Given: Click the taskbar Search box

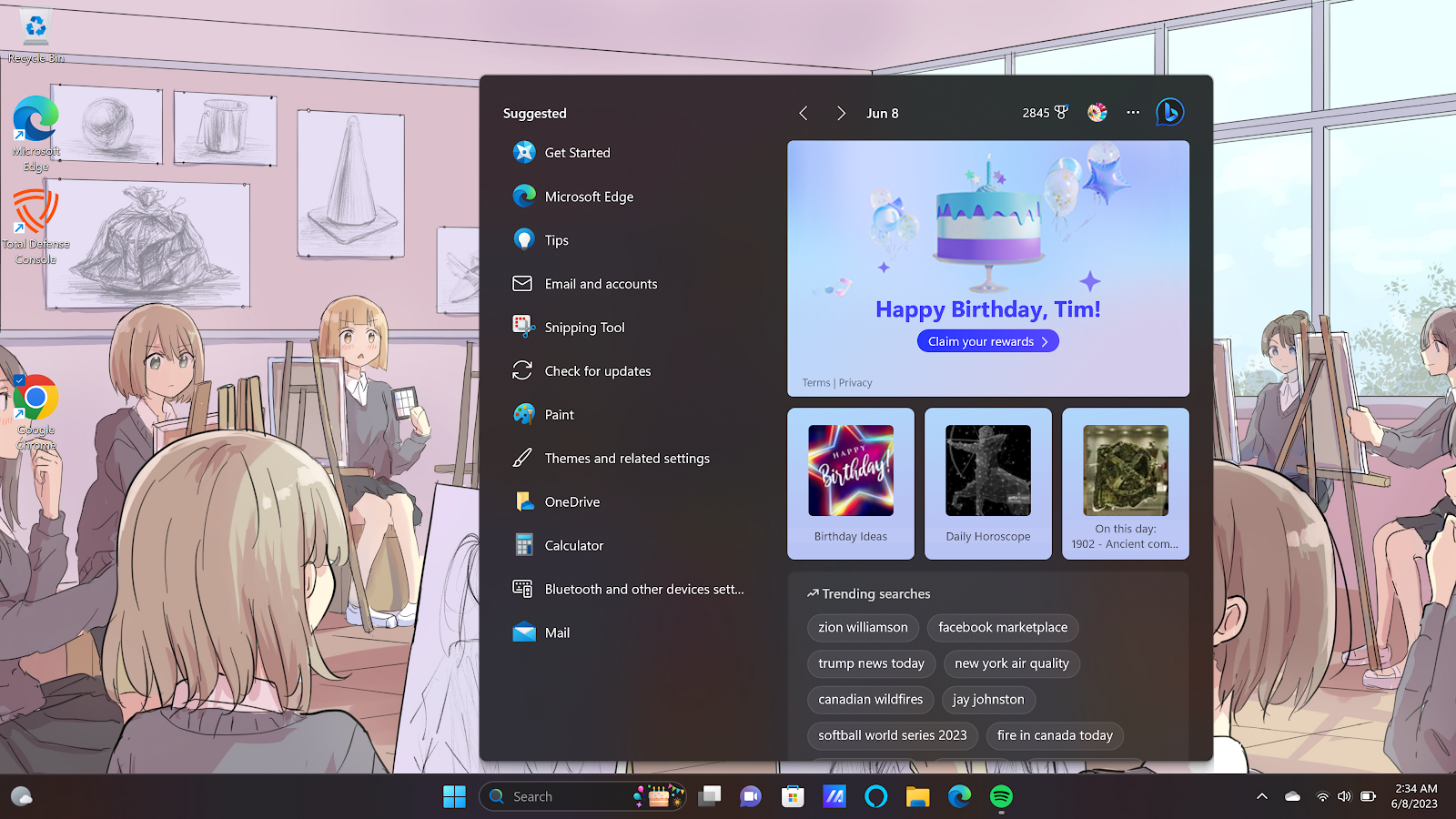Looking at the screenshot, I should (582, 796).
